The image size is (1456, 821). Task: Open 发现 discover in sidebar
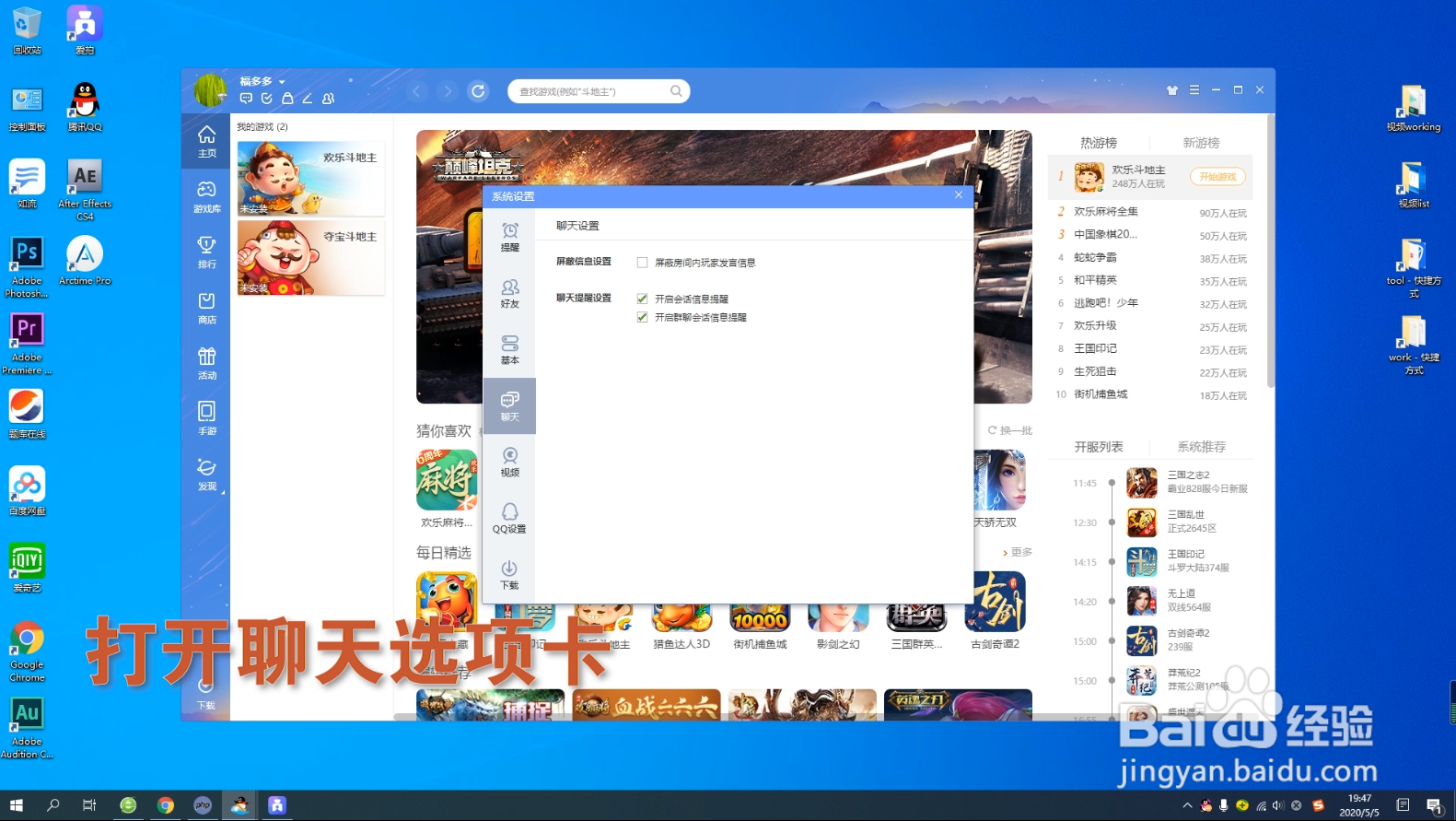[206, 474]
